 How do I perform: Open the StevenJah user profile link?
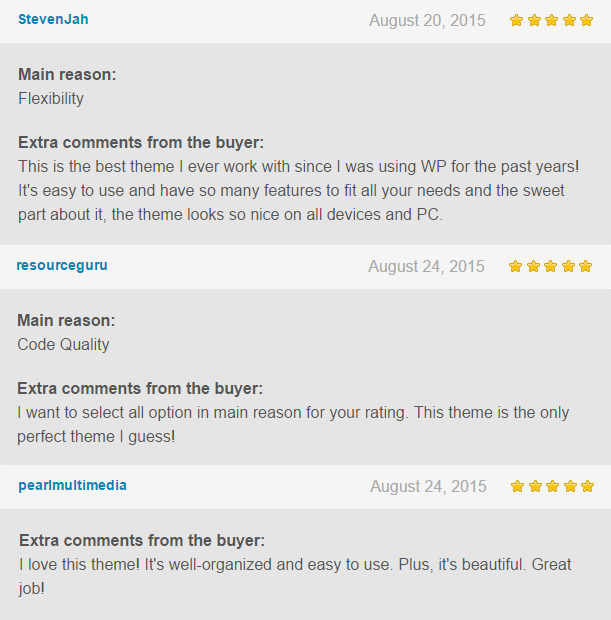[x=53, y=19]
